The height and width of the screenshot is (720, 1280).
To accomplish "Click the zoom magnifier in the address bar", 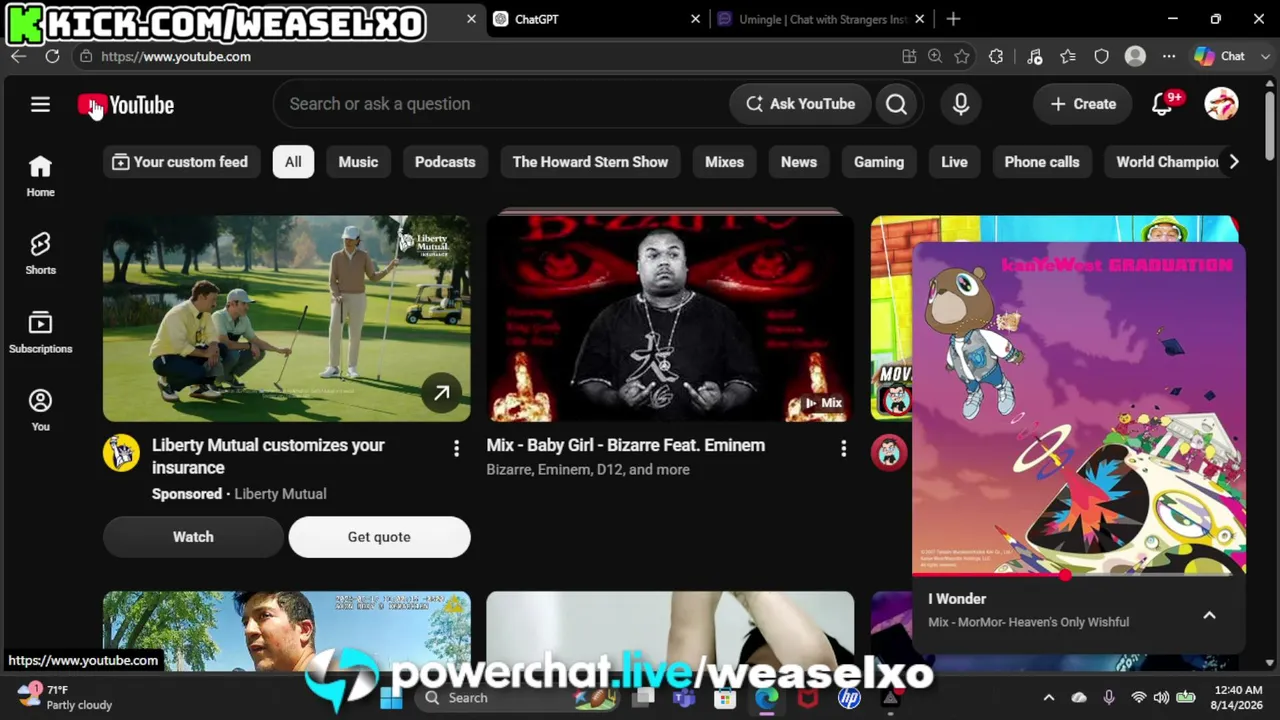I will pyautogui.click(x=935, y=57).
